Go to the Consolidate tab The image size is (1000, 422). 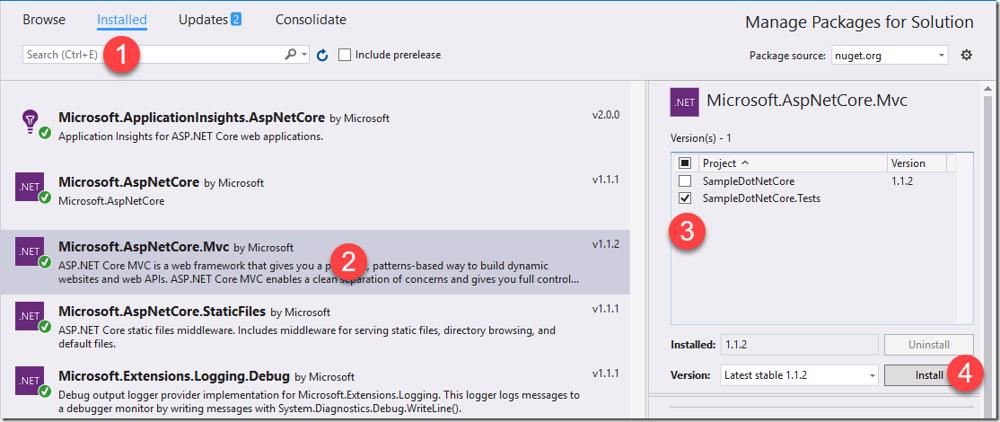[311, 20]
